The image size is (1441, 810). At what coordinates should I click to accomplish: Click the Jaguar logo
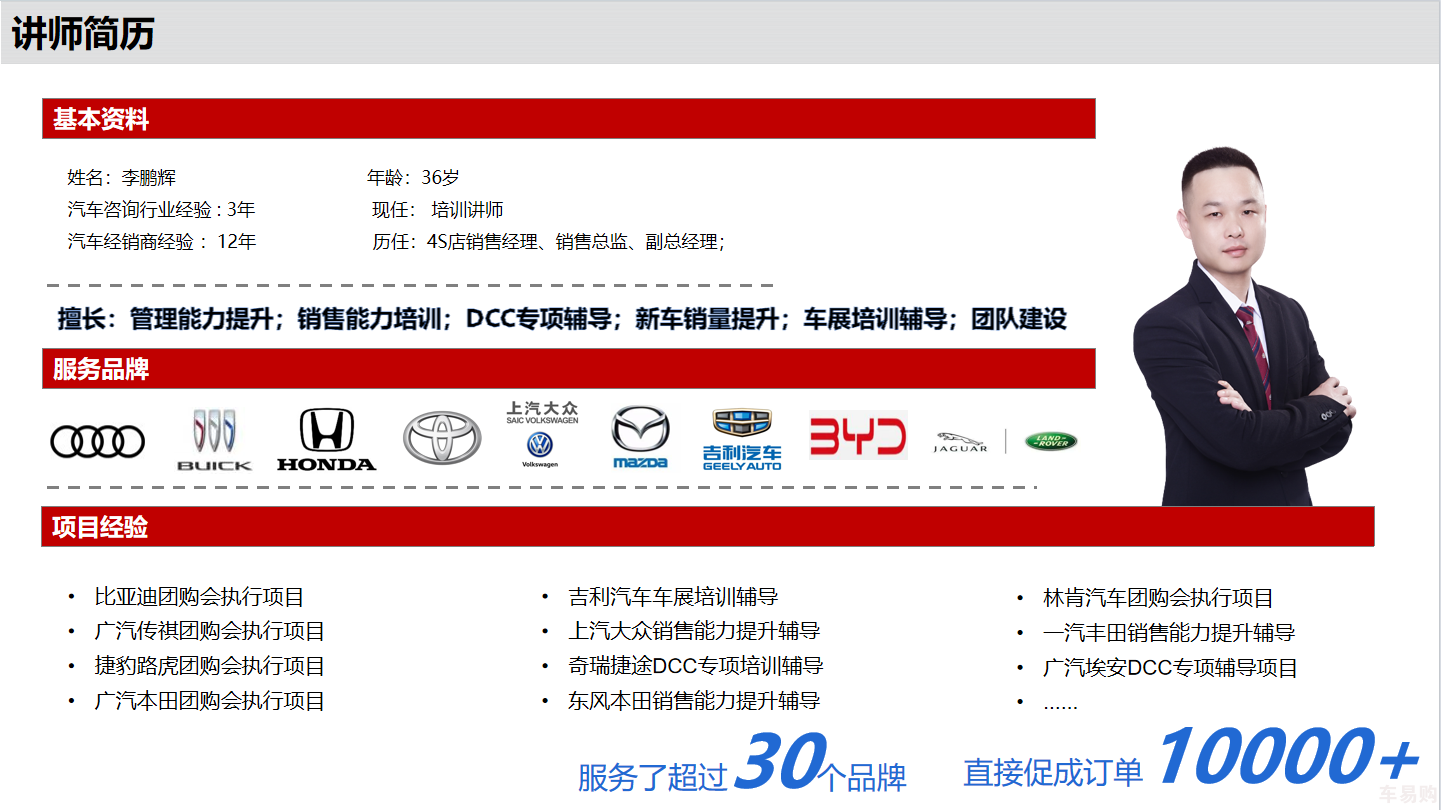point(961,442)
